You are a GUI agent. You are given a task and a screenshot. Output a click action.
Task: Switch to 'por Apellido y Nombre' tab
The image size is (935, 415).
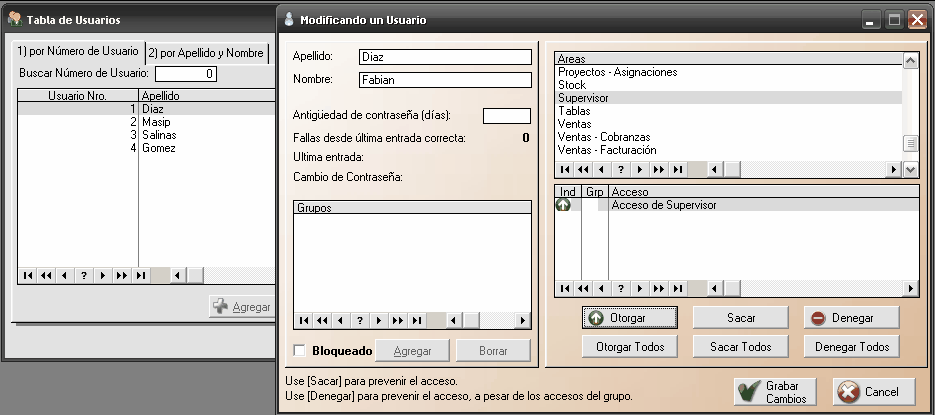(207, 52)
